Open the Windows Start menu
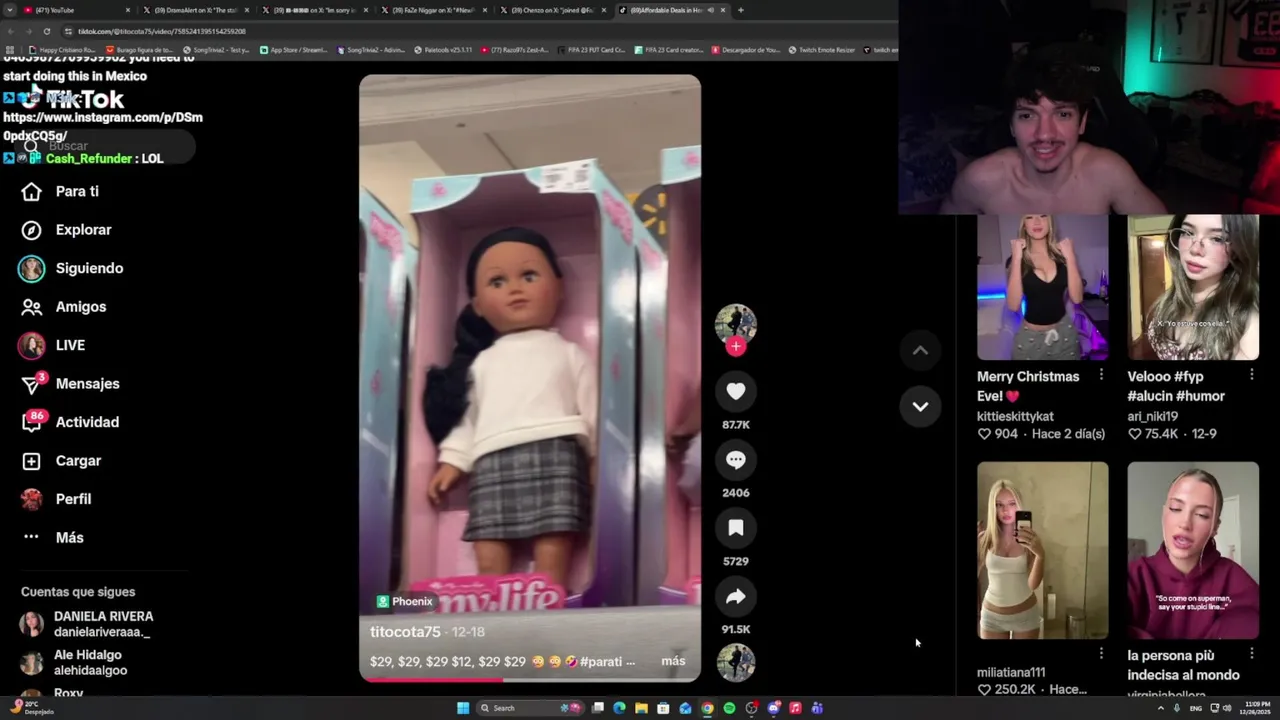This screenshot has width=1280, height=720. [x=463, y=708]
